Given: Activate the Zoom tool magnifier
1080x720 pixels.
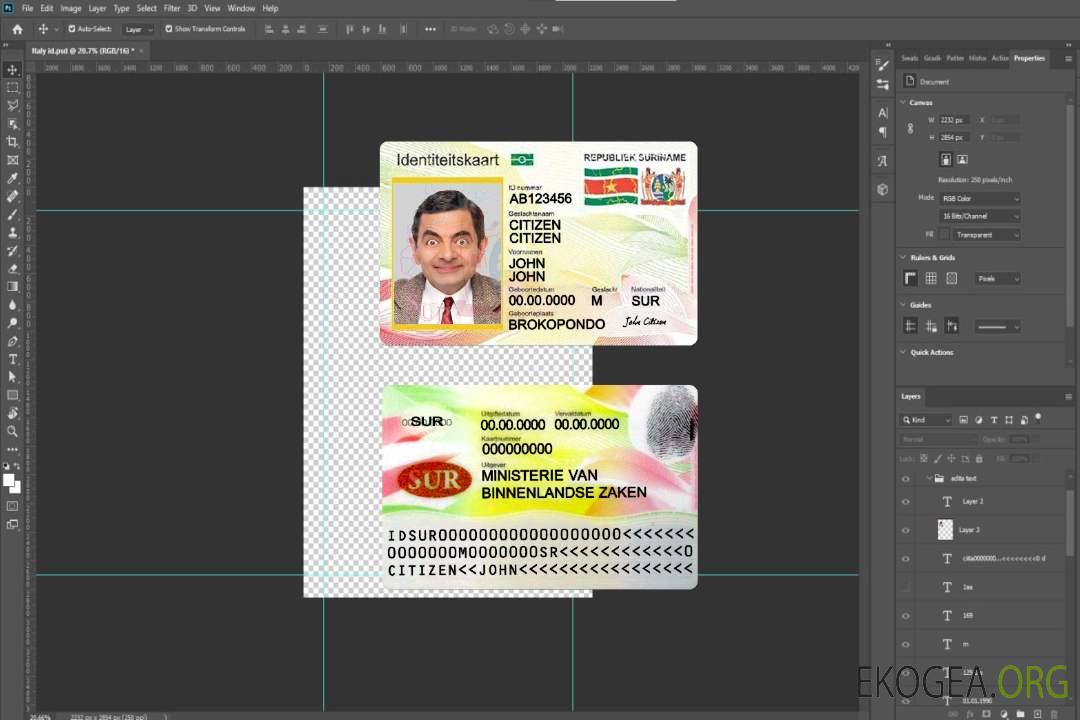Looking at the screenshot, I should coord(13,431).
